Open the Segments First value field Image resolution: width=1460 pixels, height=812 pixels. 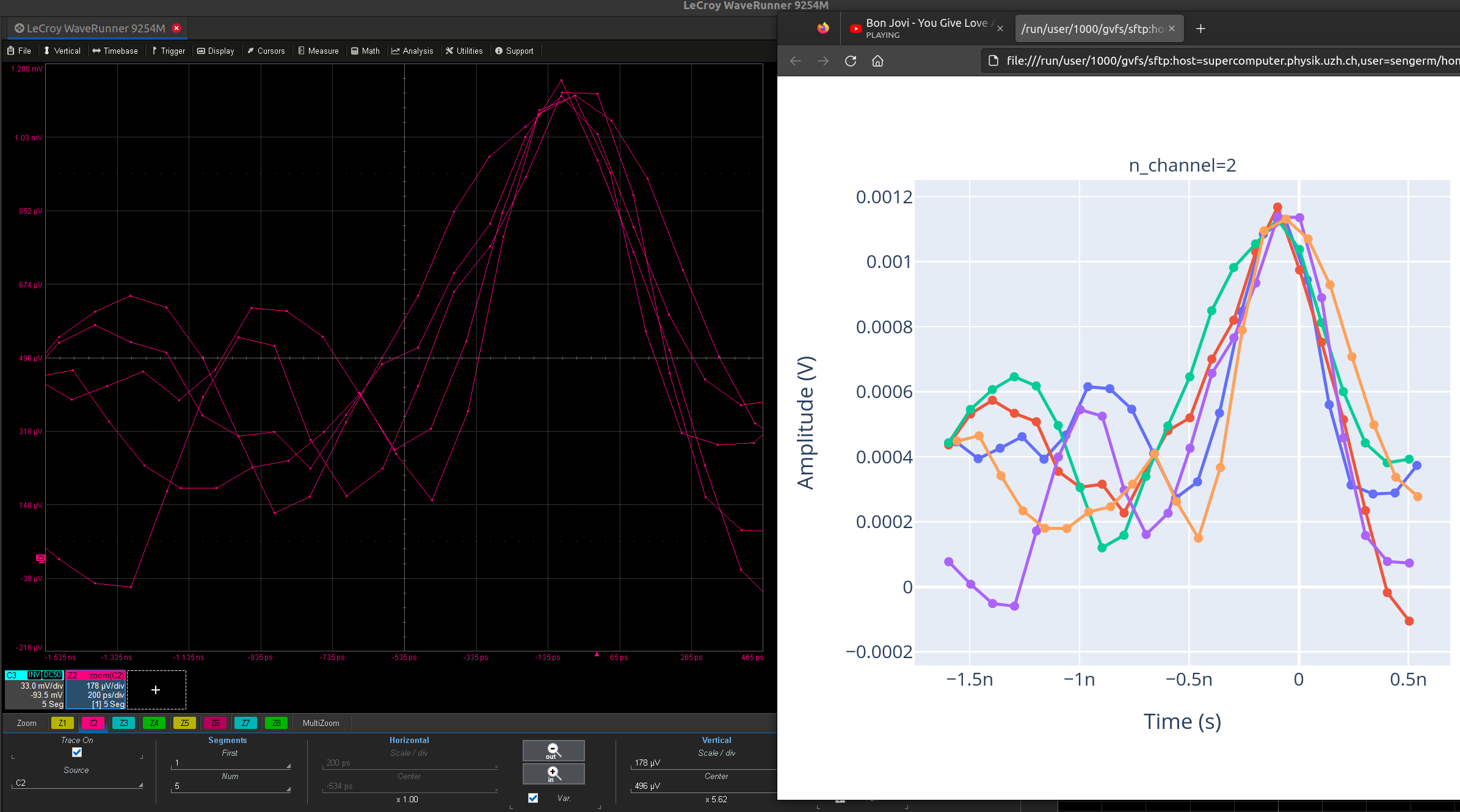pos(230,763)
